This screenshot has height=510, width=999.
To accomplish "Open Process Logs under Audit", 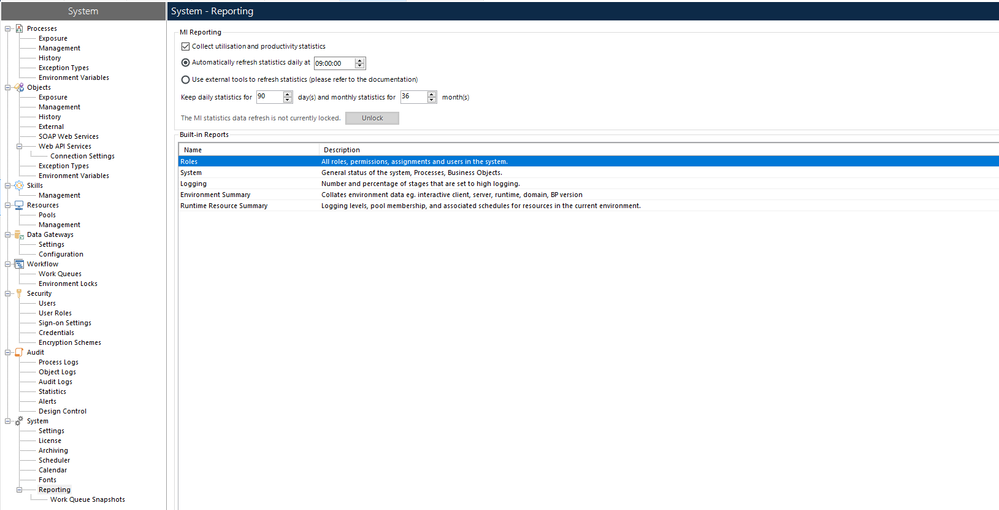I will point(59,362).
